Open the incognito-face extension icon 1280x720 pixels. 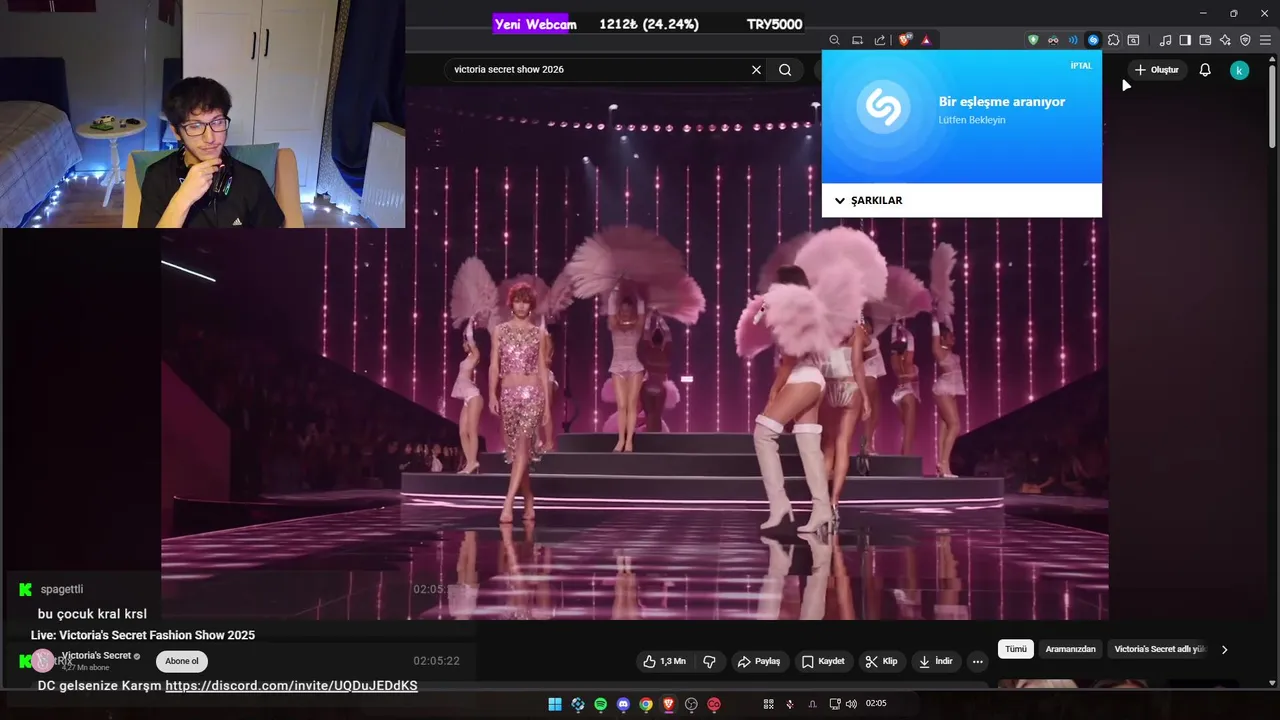click(1053, 40)
